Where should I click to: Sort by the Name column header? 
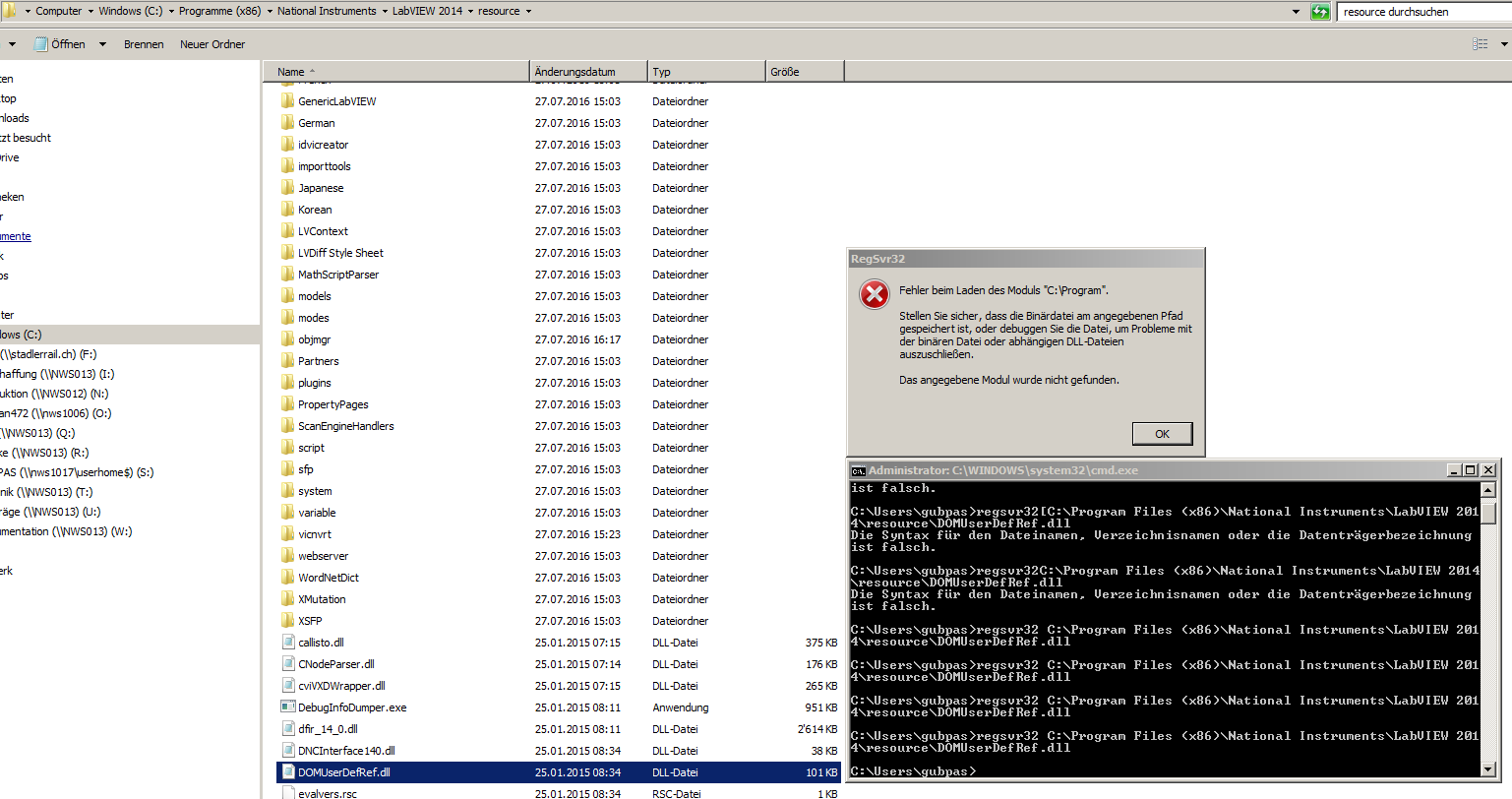click(x=396, y=72)
